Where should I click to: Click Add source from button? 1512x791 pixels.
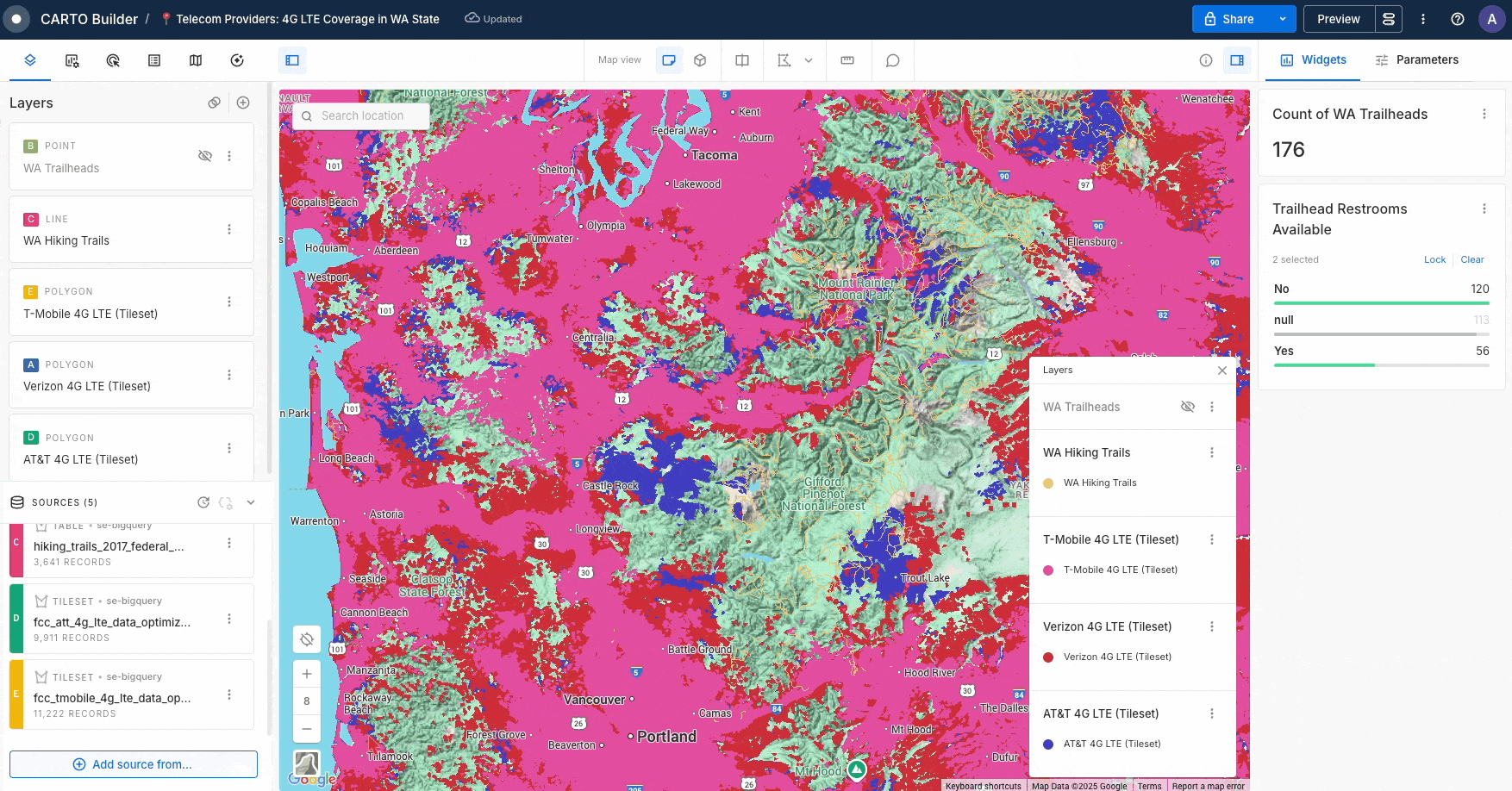134,764
